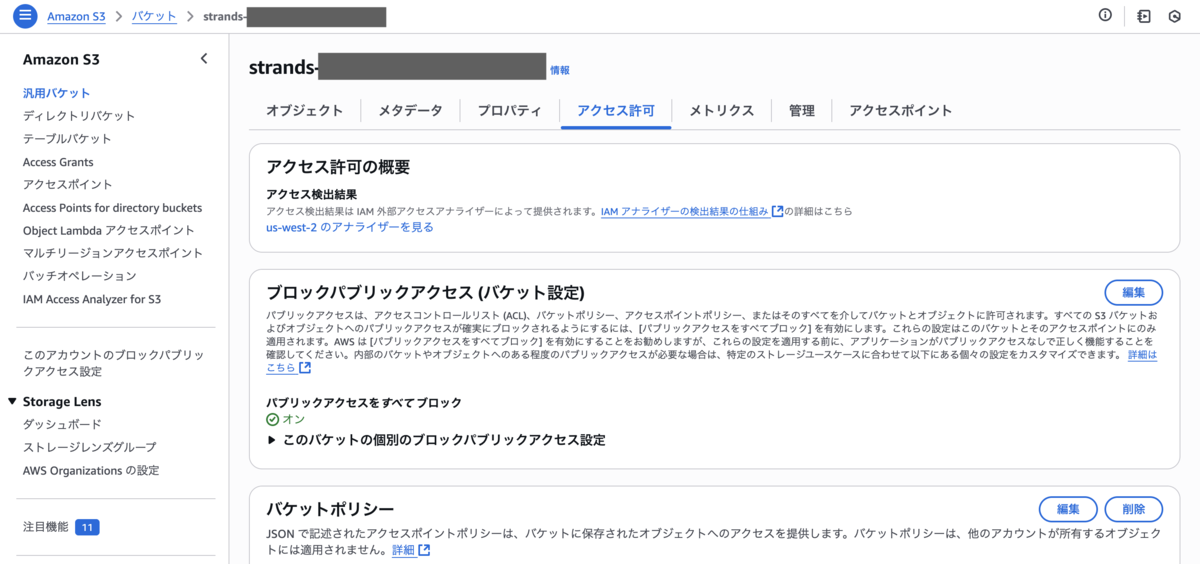Click the アクセス許可の概要 heading
The width and height of the screenshot is (1200, 564).
point(338,168)
